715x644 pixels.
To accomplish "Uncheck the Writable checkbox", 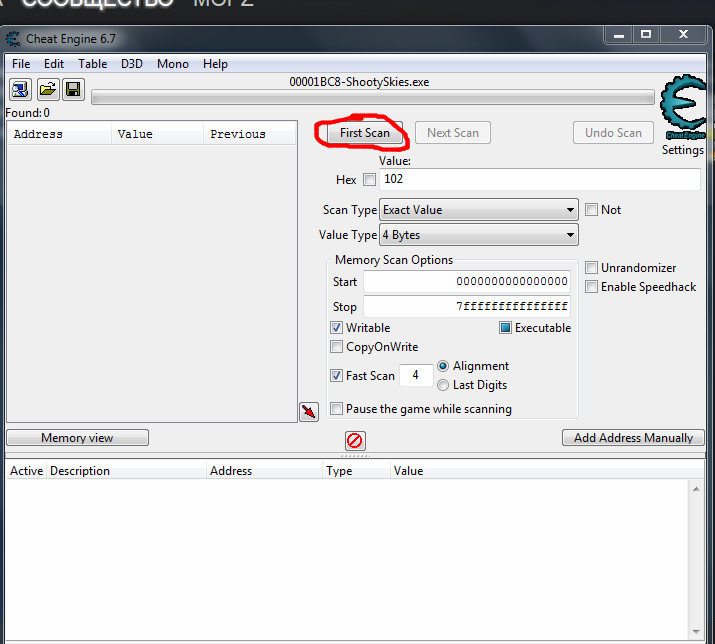I will pyautogui.click(x=337, y=328).
